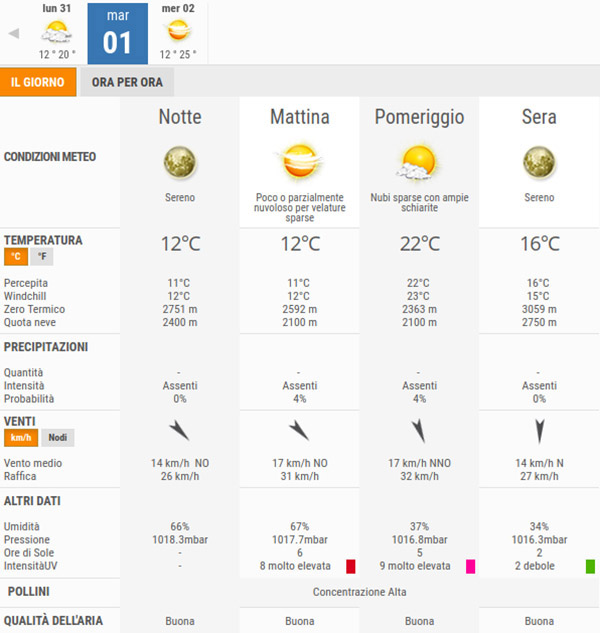Click the 22°C Pomeriggio temperature

pyautogui.click(x=420, y=244)
